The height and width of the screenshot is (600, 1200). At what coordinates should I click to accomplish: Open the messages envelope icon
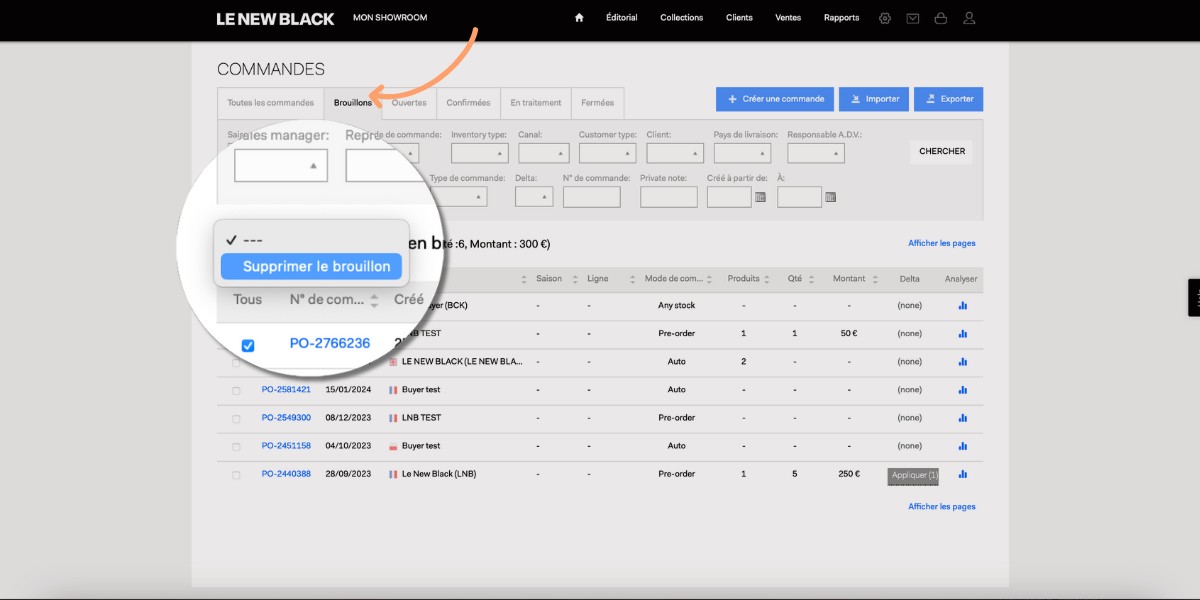913,18
